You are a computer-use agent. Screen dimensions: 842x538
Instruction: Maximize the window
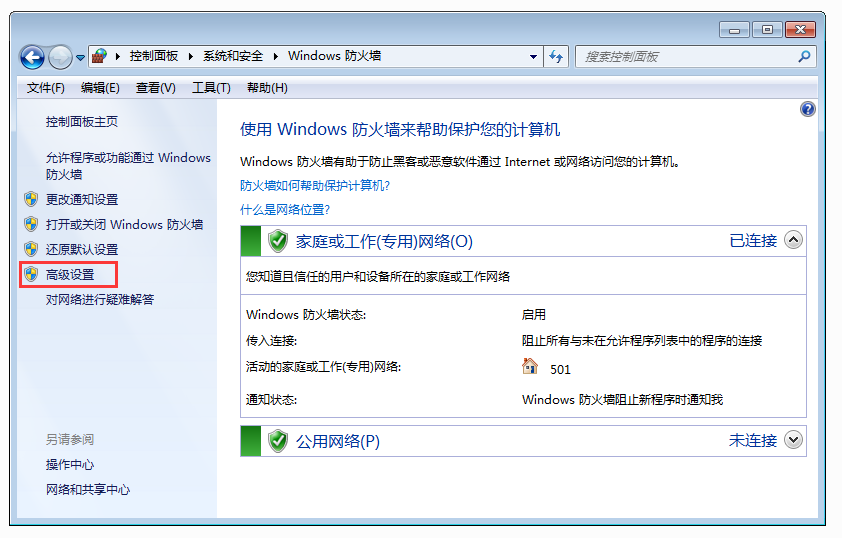tap(767, 30)
